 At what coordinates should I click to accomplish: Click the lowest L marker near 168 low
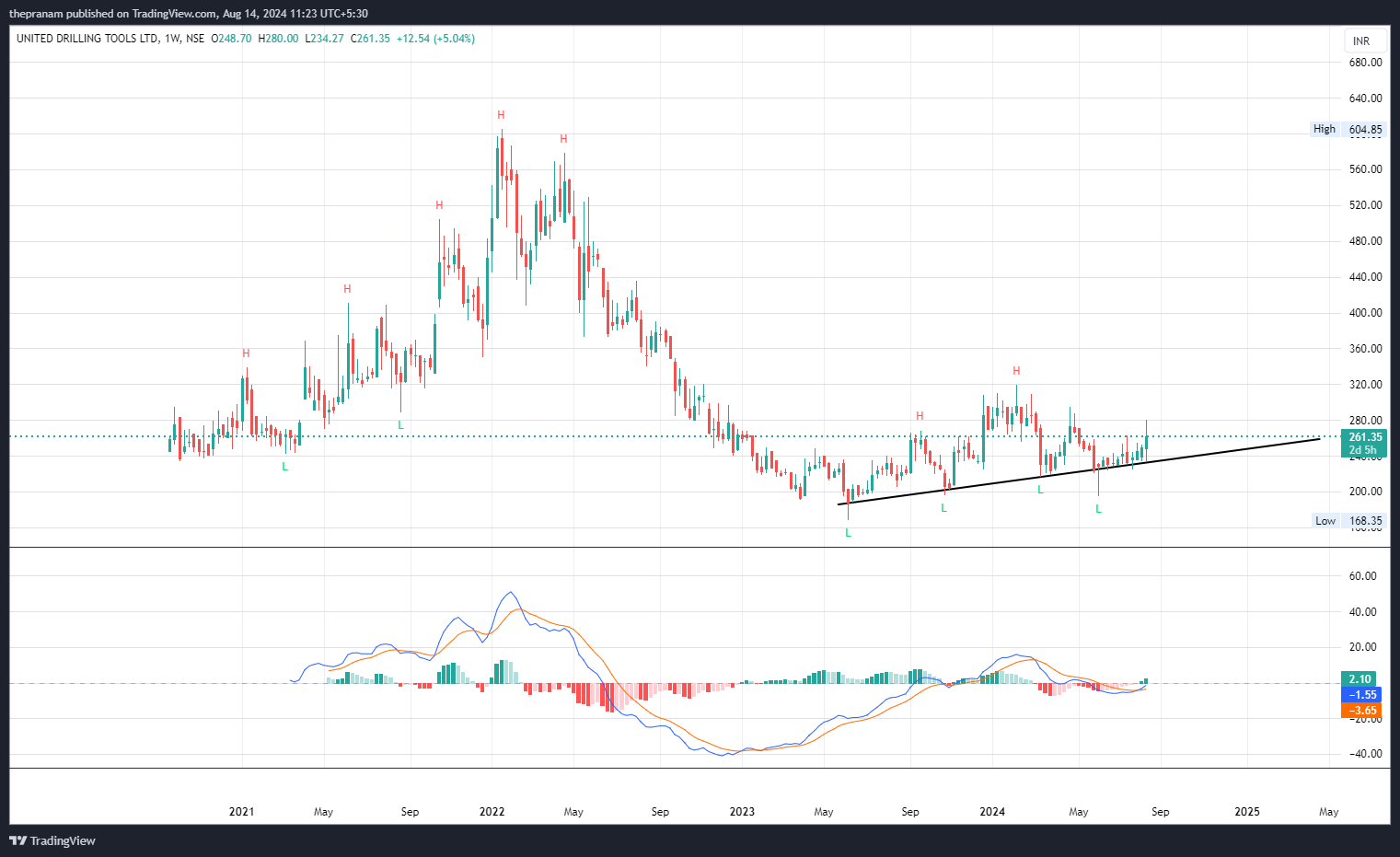pos(848,533)
